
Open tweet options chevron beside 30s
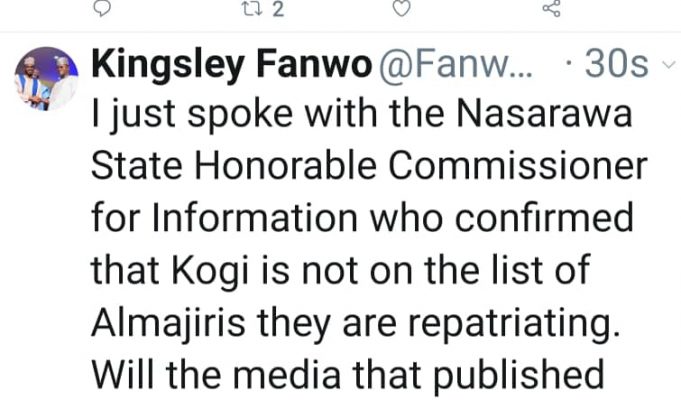pos(669,65)
